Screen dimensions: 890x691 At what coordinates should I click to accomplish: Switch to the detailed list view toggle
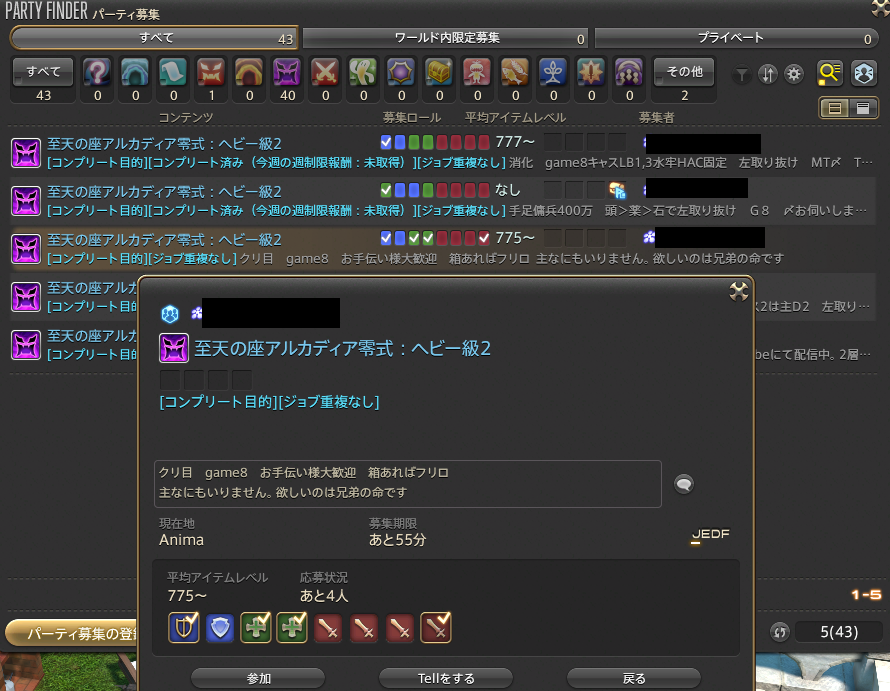(863, 108)
